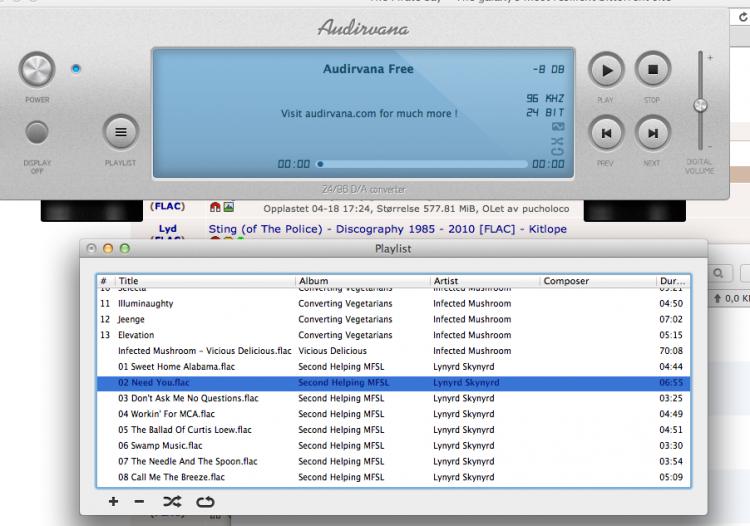This screenshot has height=526, width=750.
Task: Click the add track plus icon
Action: coord(114,501)
